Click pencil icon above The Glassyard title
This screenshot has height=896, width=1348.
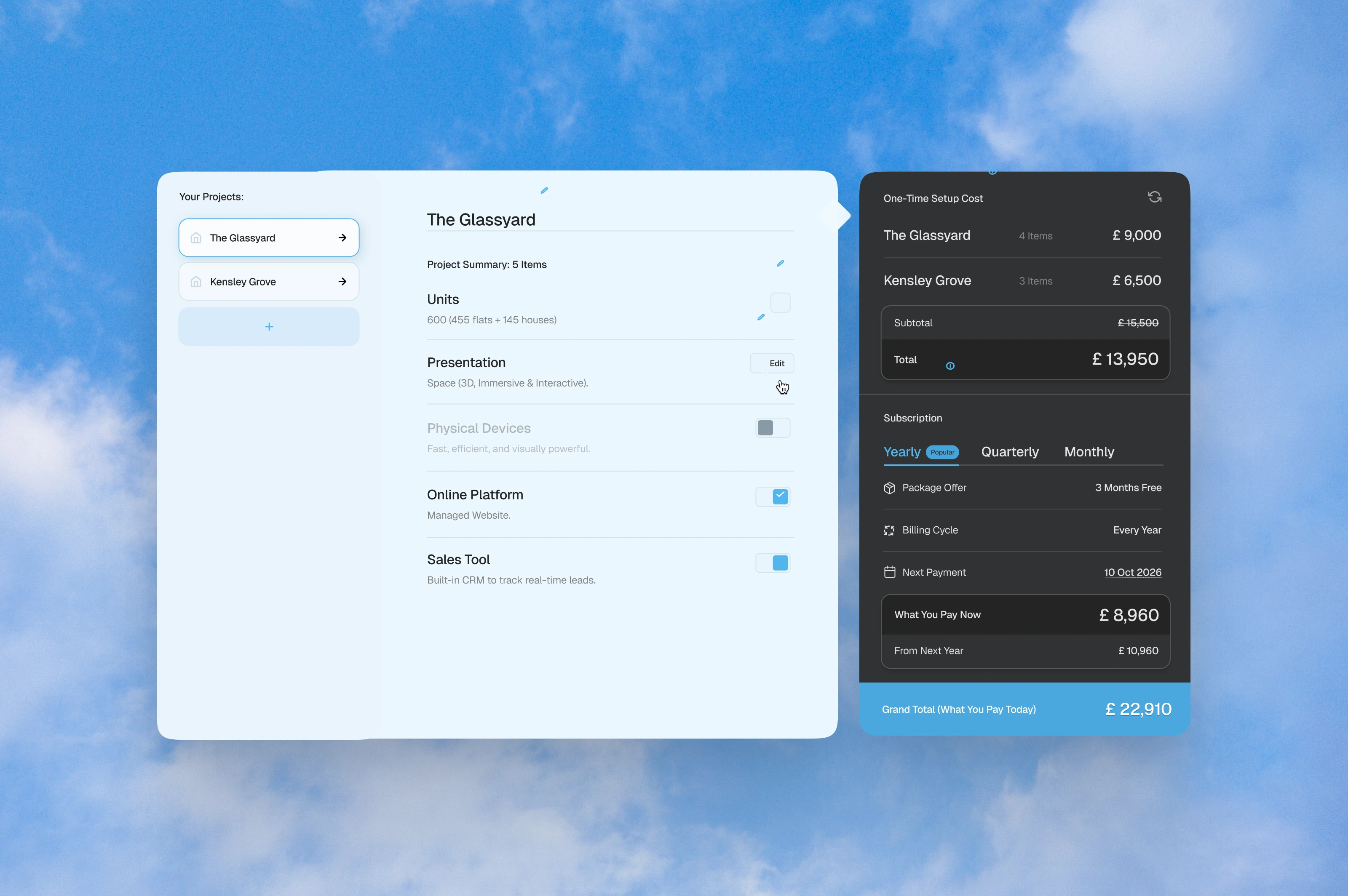(544, 191)
